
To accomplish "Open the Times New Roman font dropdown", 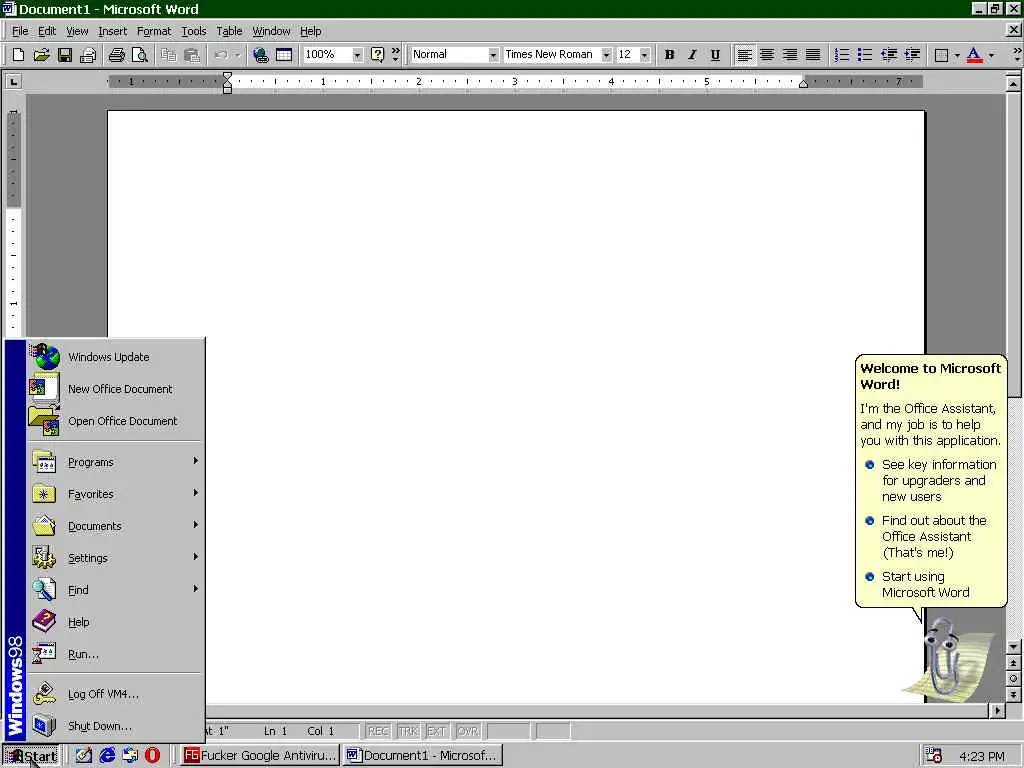I will tap(607, 55).
